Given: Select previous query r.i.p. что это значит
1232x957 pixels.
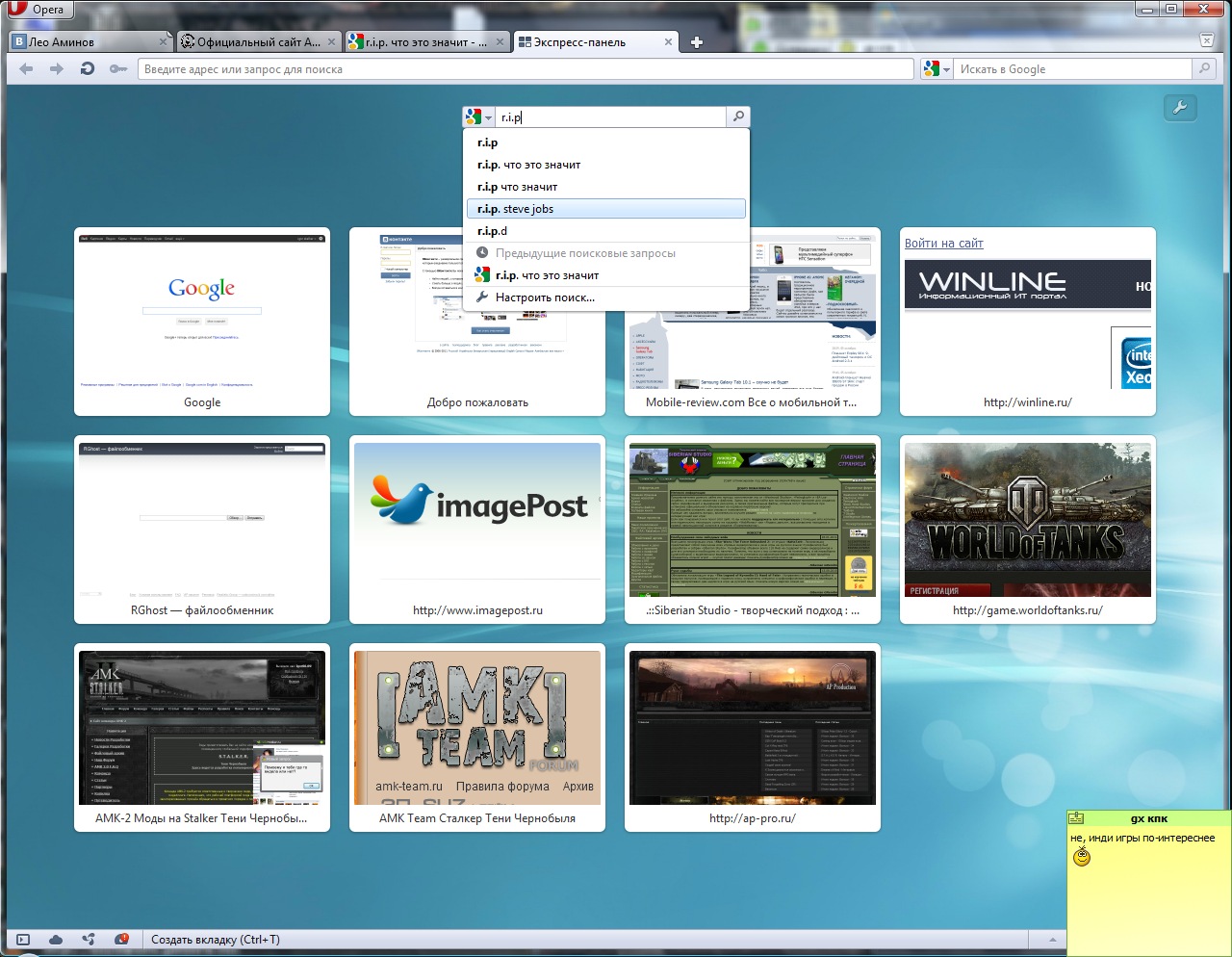Looking at the screenshot, I should [x=605, y=275].
